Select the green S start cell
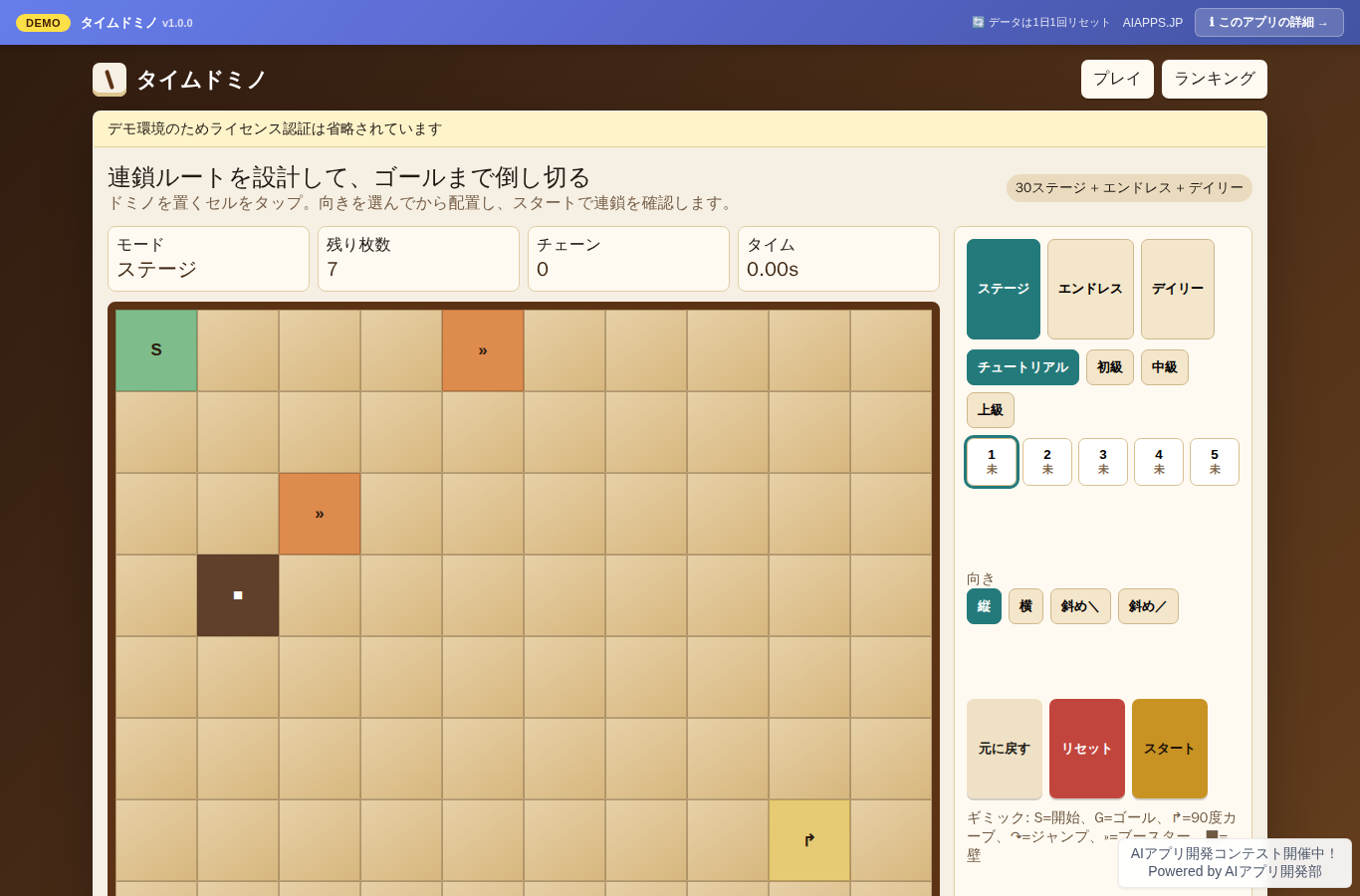The image size is (1360, 896). point(156,350)
